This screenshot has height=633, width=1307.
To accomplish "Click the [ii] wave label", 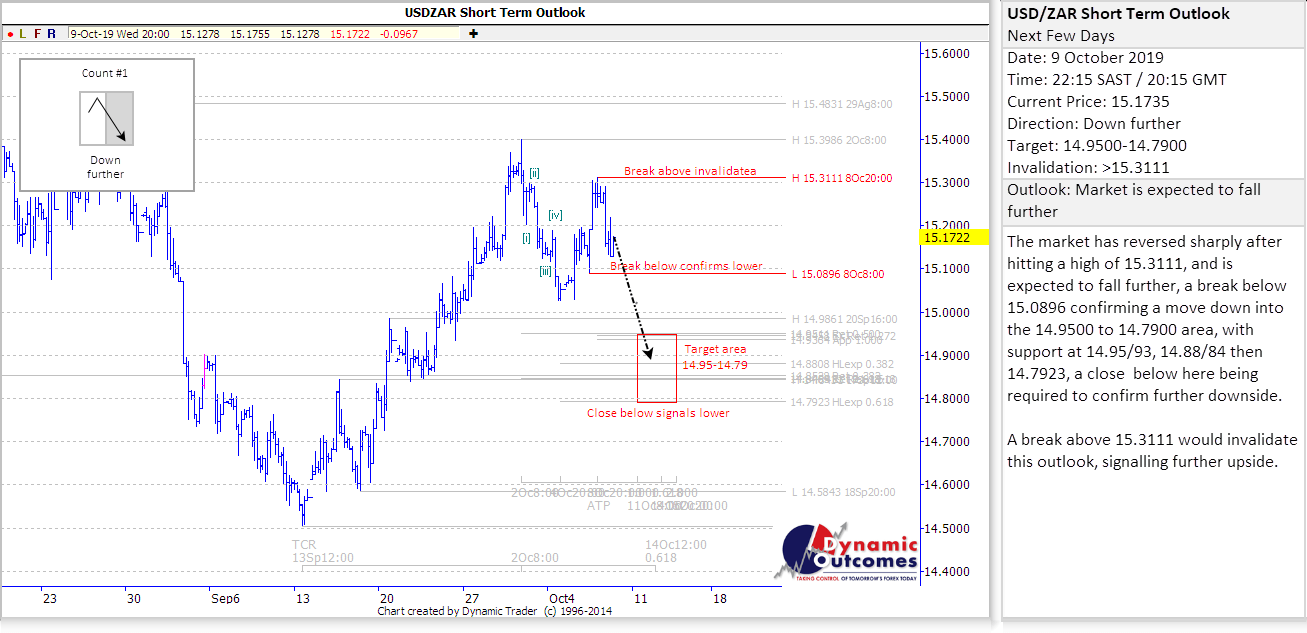I will (x=535, y=173).
